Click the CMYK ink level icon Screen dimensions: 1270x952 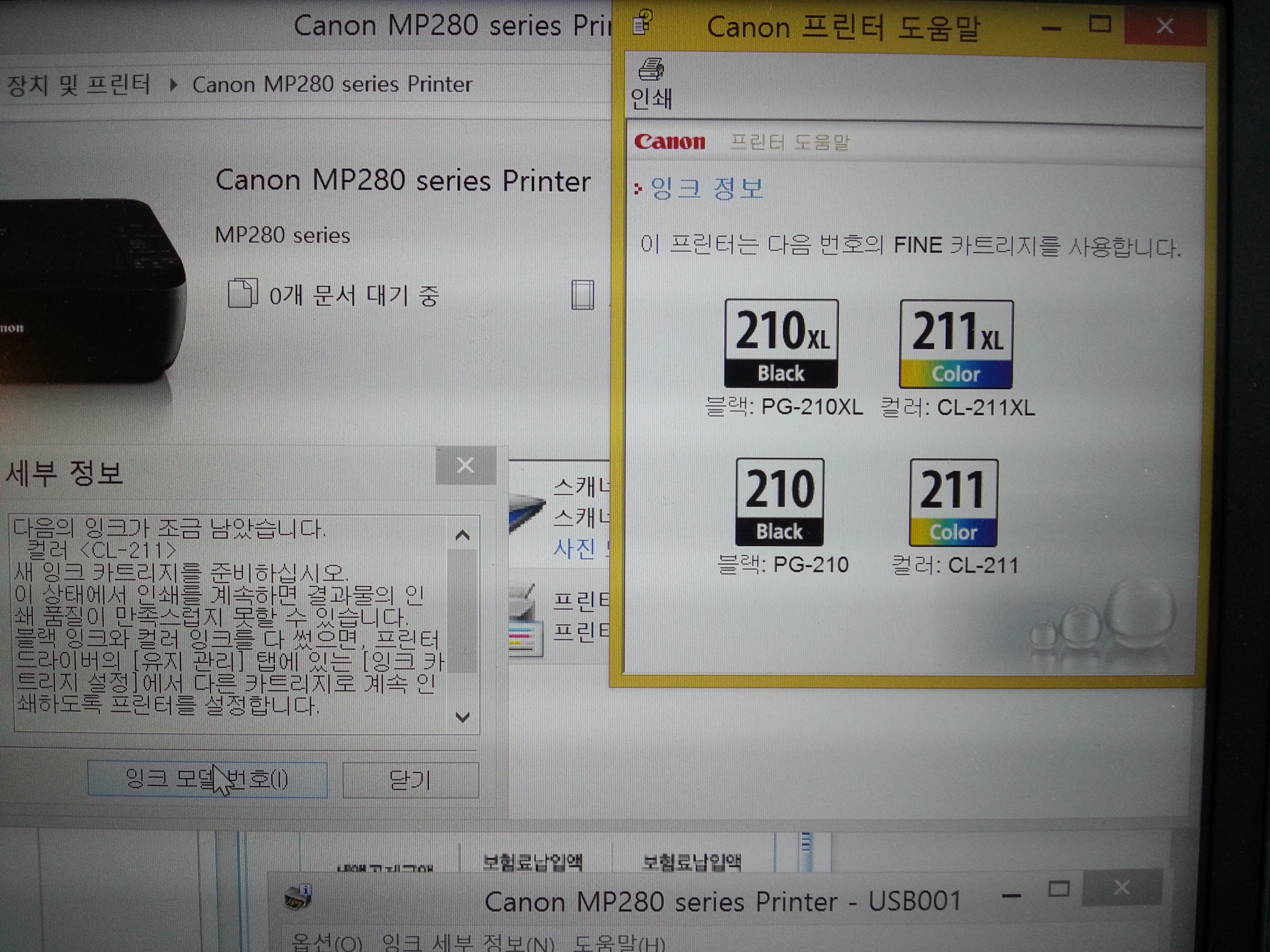(523, 638)
